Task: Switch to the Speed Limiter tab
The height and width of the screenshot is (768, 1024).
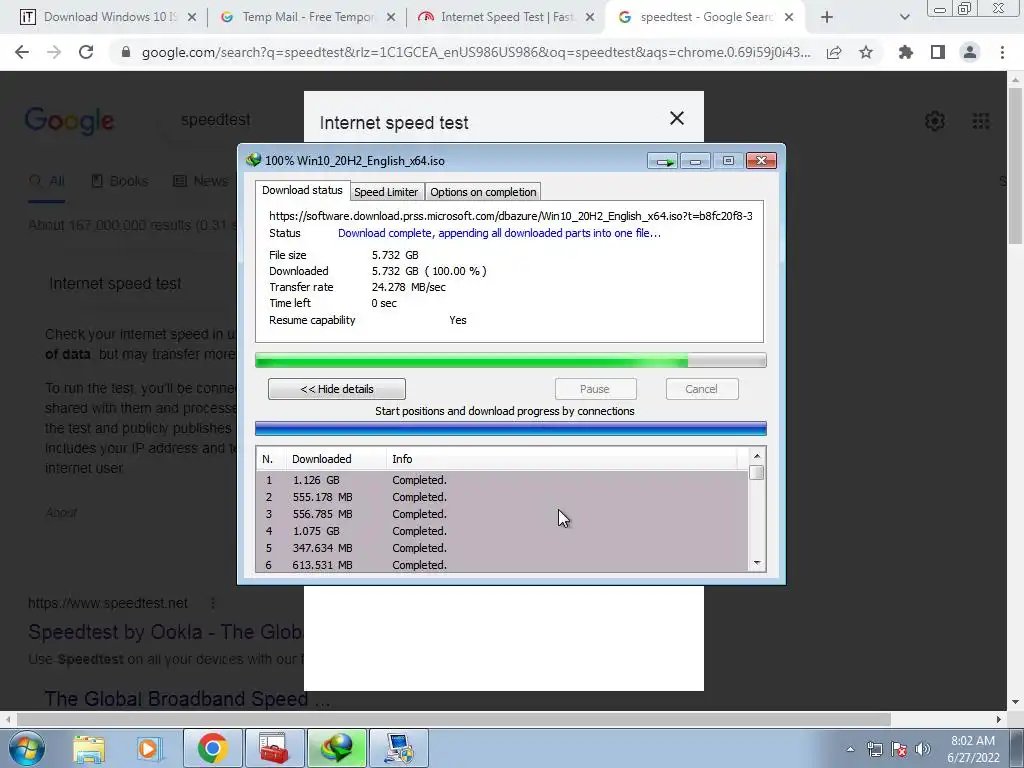Action: click(x=385, y=192)
